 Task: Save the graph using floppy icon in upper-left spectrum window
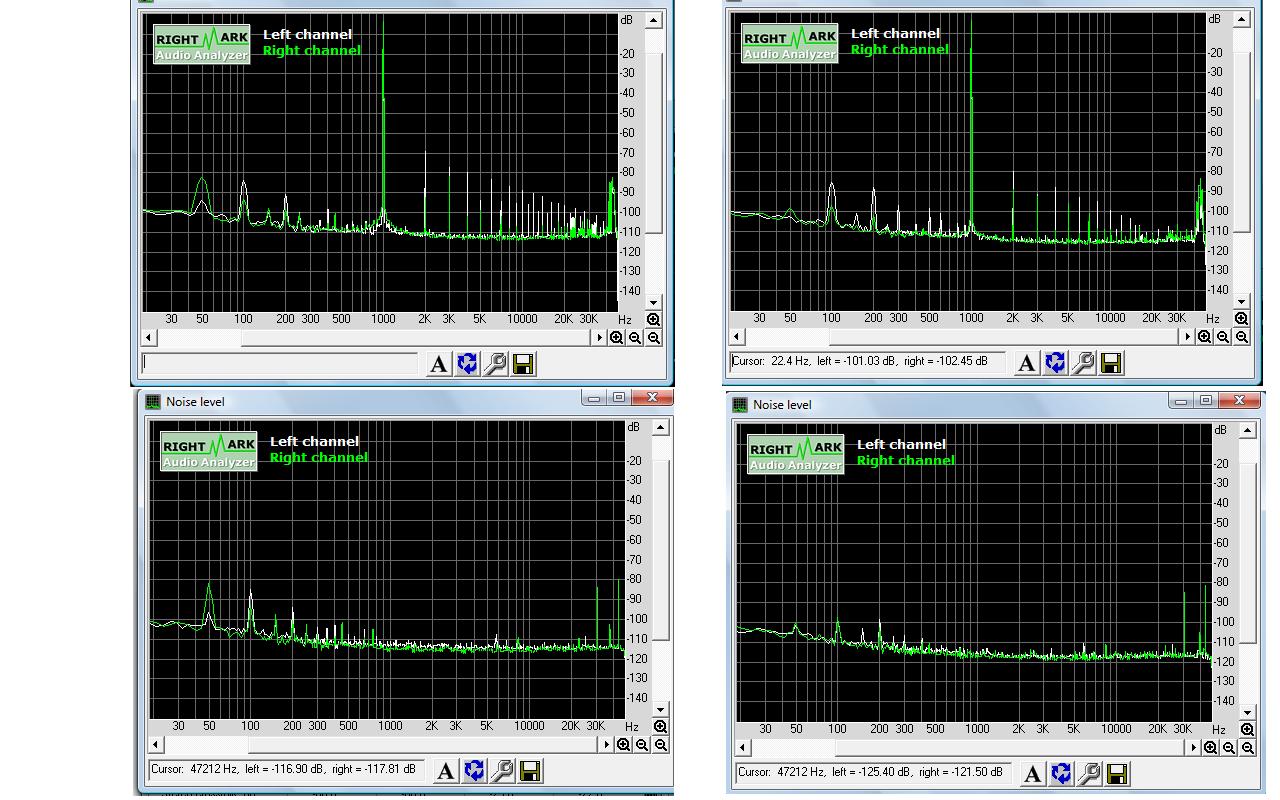(523, 364)
